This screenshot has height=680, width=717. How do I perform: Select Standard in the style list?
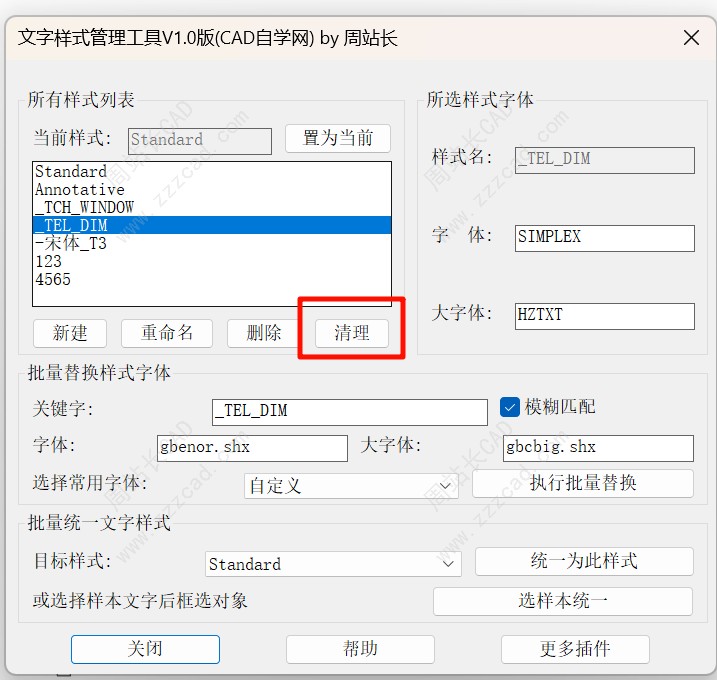(x=71, y=172)
